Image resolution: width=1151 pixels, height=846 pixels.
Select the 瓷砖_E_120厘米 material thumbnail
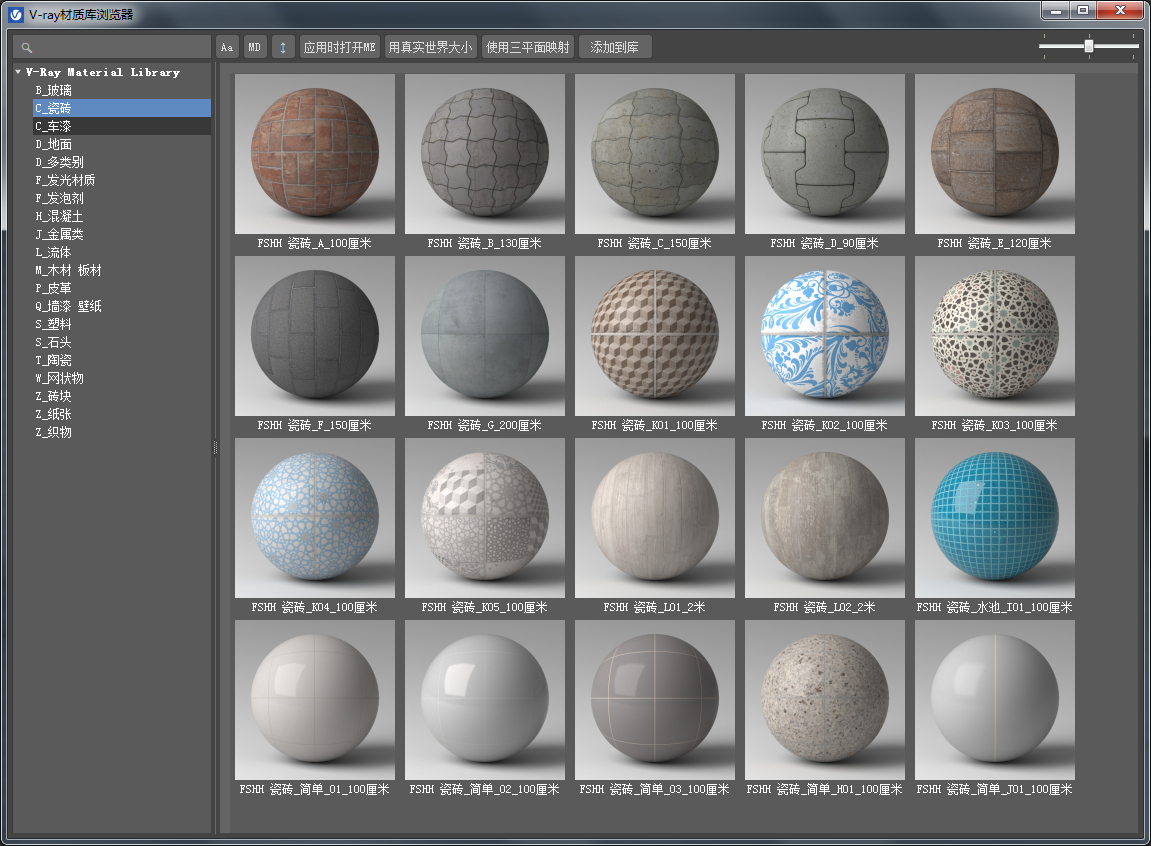[995, 154]
